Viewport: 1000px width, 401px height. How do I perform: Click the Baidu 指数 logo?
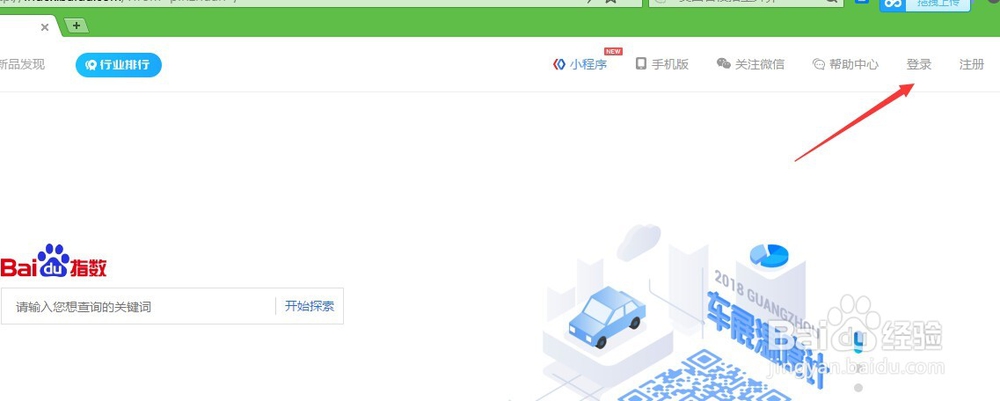(x=54, y=261)
